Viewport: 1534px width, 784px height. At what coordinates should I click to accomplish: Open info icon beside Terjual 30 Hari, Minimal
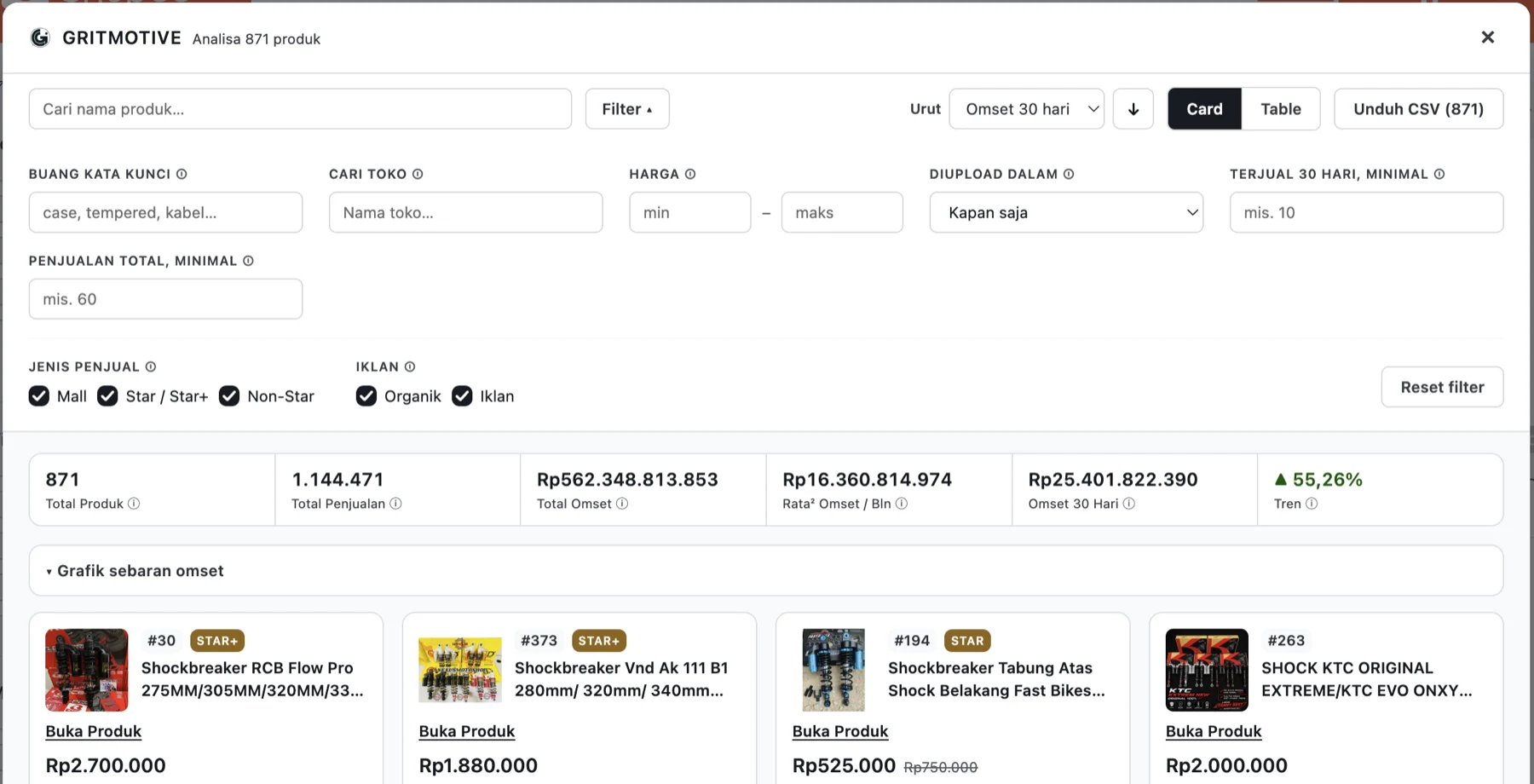click(x=1439, y=174)
